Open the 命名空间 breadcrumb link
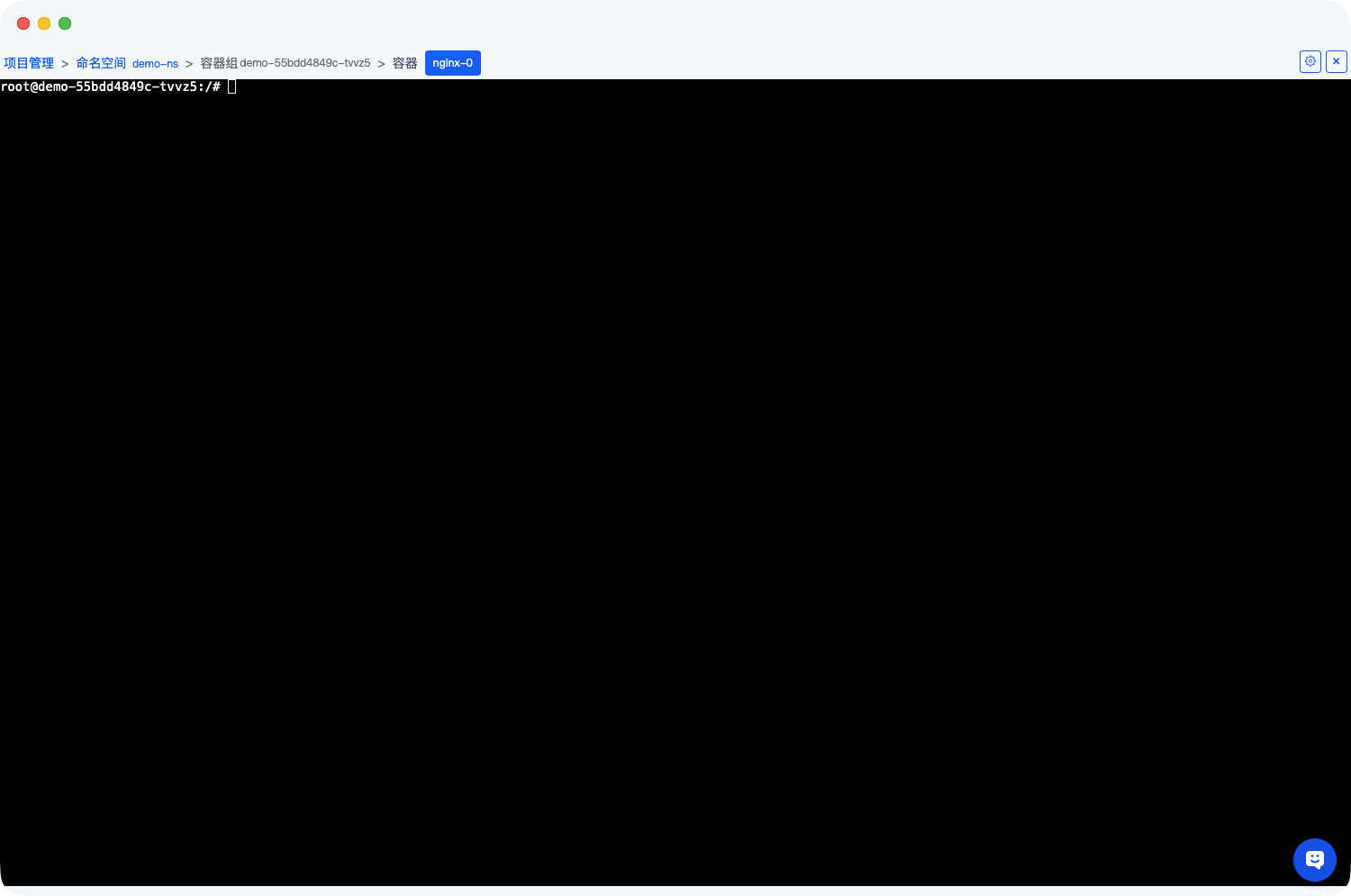This screenshot has height=896, width=1351. 101,63
